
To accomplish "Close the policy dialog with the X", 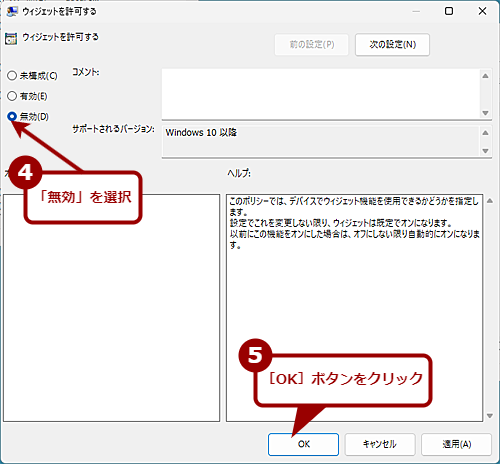I will (482, 11).
